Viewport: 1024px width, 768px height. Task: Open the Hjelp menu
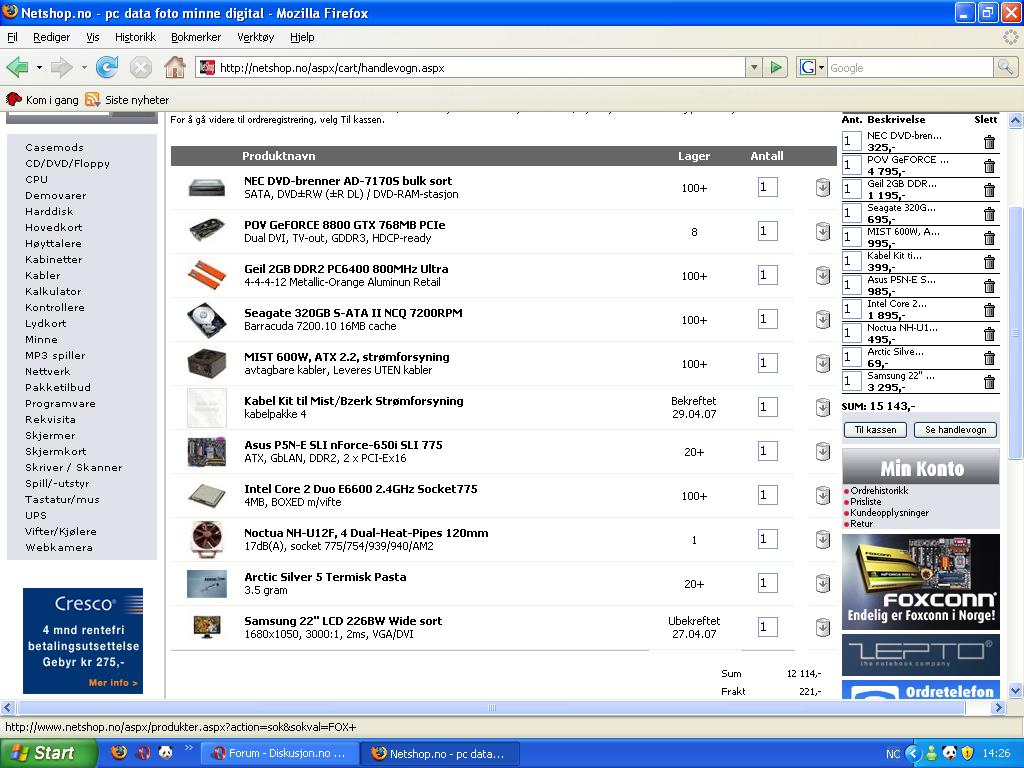coord(302,37)
